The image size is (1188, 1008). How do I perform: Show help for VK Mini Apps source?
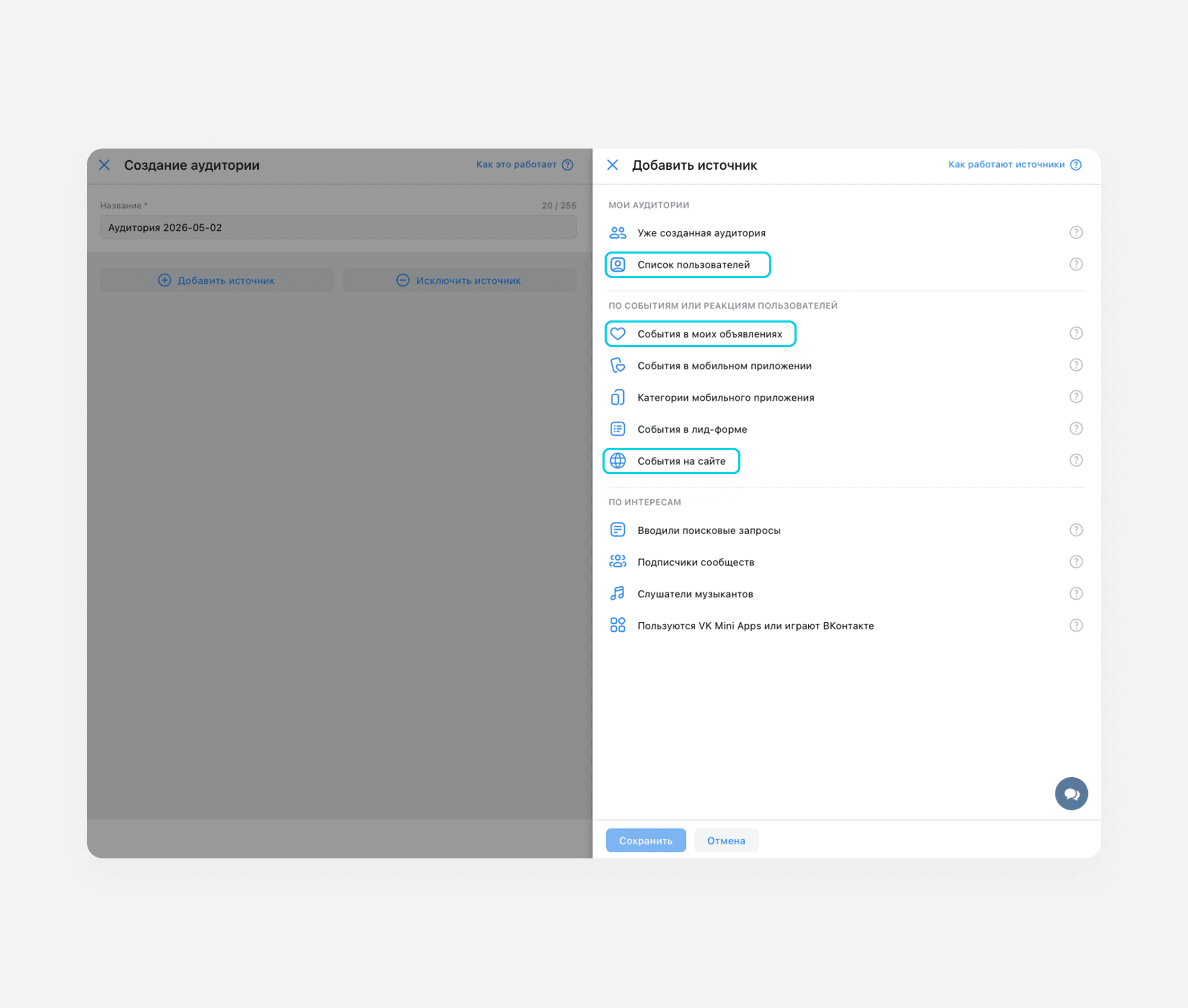coord(1076,625)
